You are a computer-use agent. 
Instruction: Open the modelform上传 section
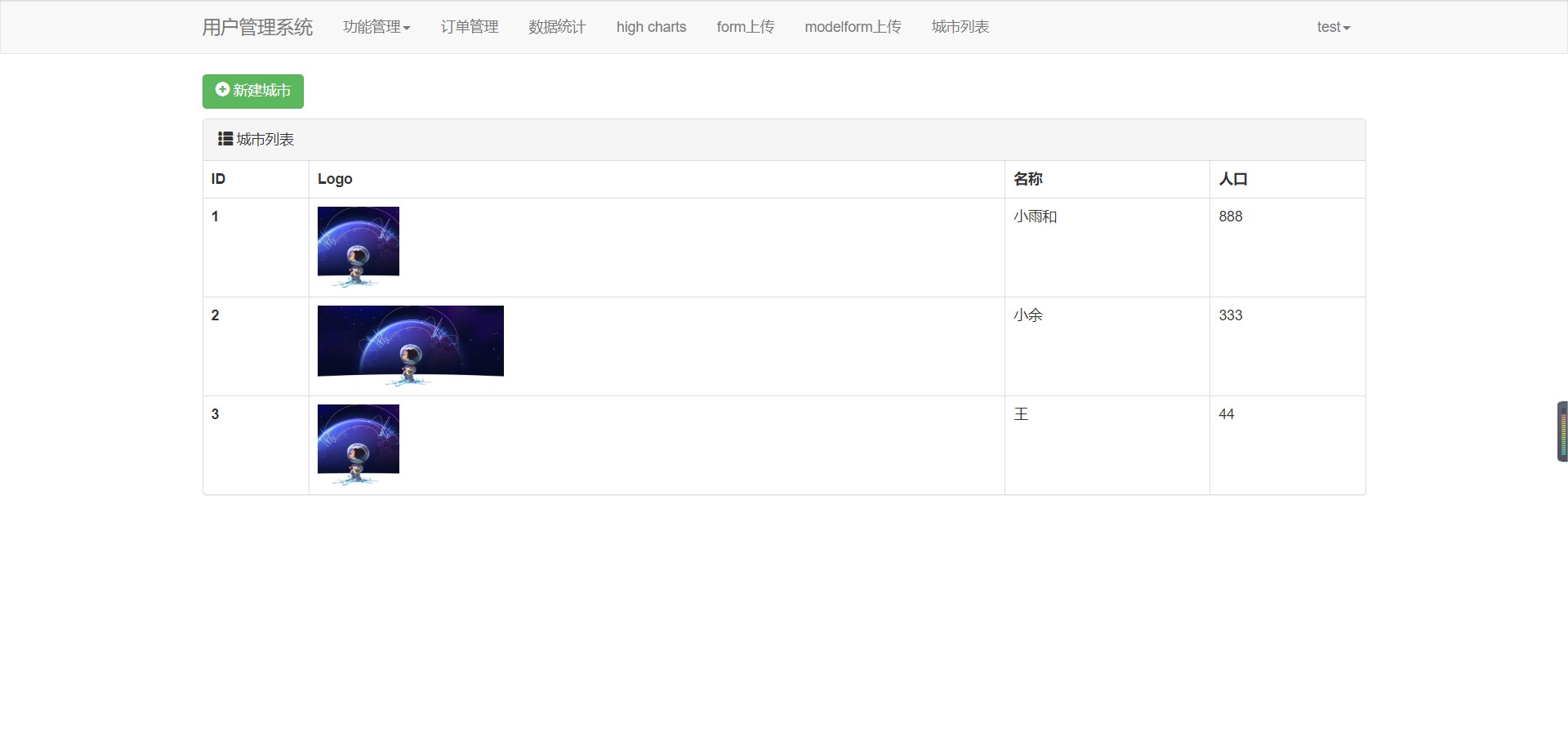click(853, 27)
